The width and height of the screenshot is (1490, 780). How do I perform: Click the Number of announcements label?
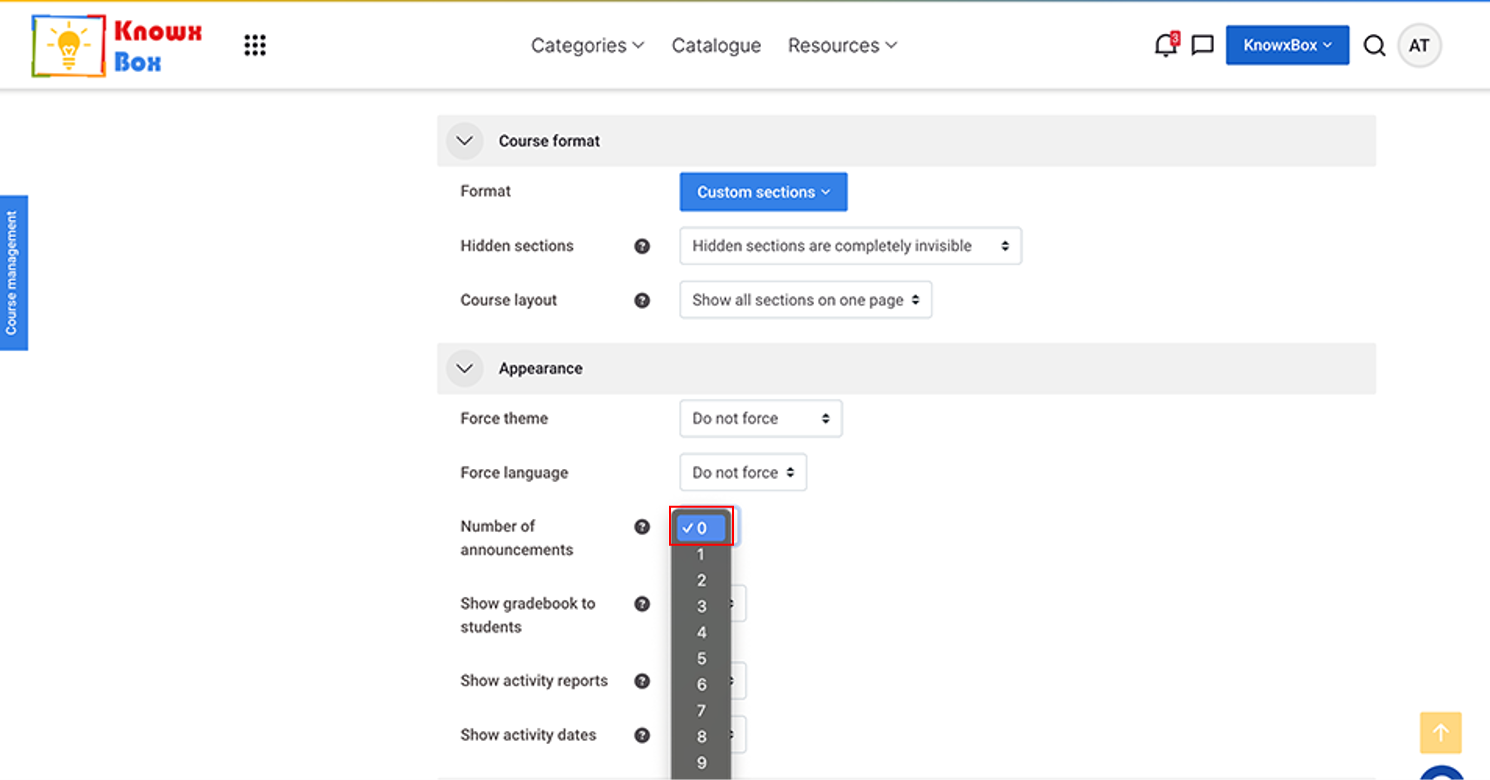516,538
